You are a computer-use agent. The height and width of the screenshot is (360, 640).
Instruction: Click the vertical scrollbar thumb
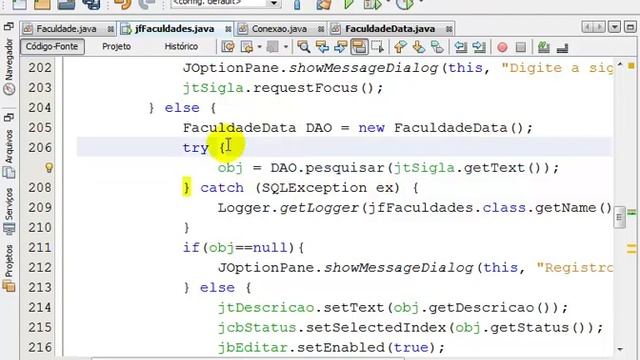(619, 217)
